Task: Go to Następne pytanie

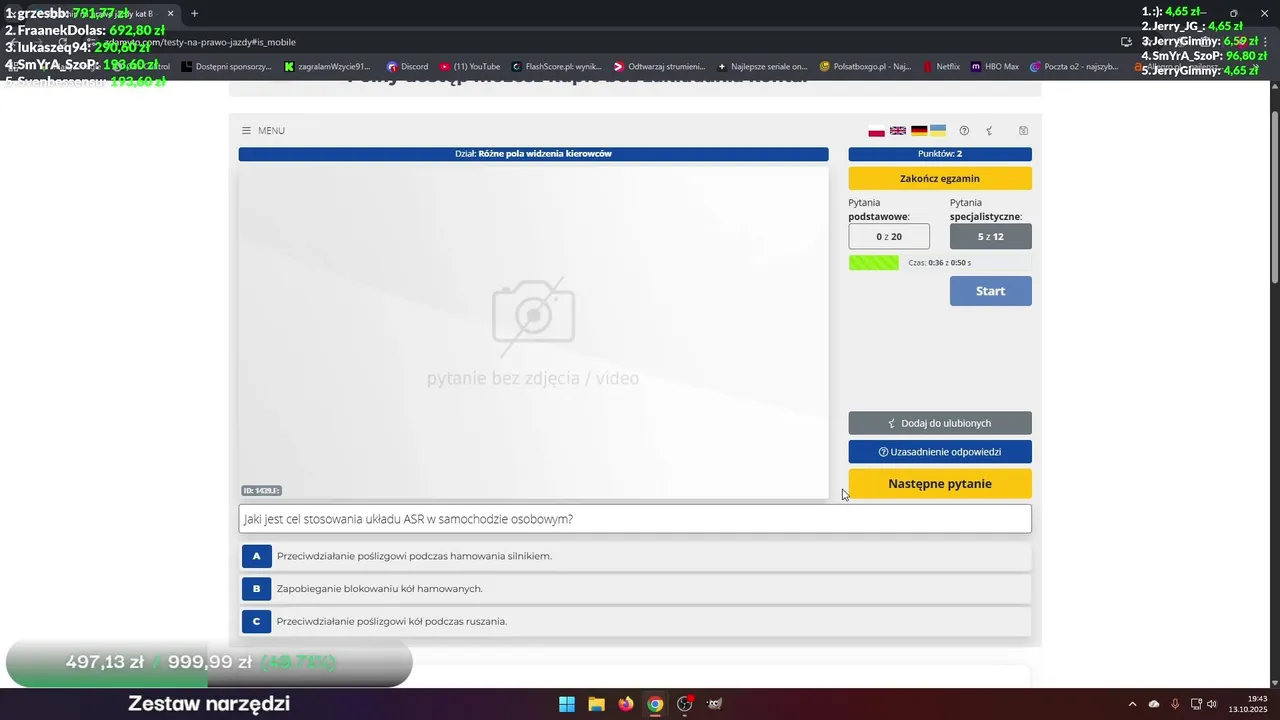Action: (940, 484)
